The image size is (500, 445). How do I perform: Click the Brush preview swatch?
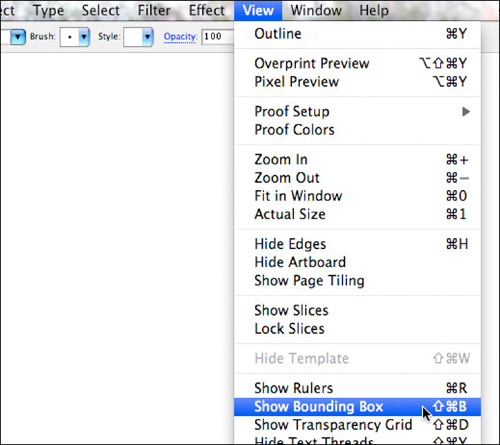coord(69,37)
